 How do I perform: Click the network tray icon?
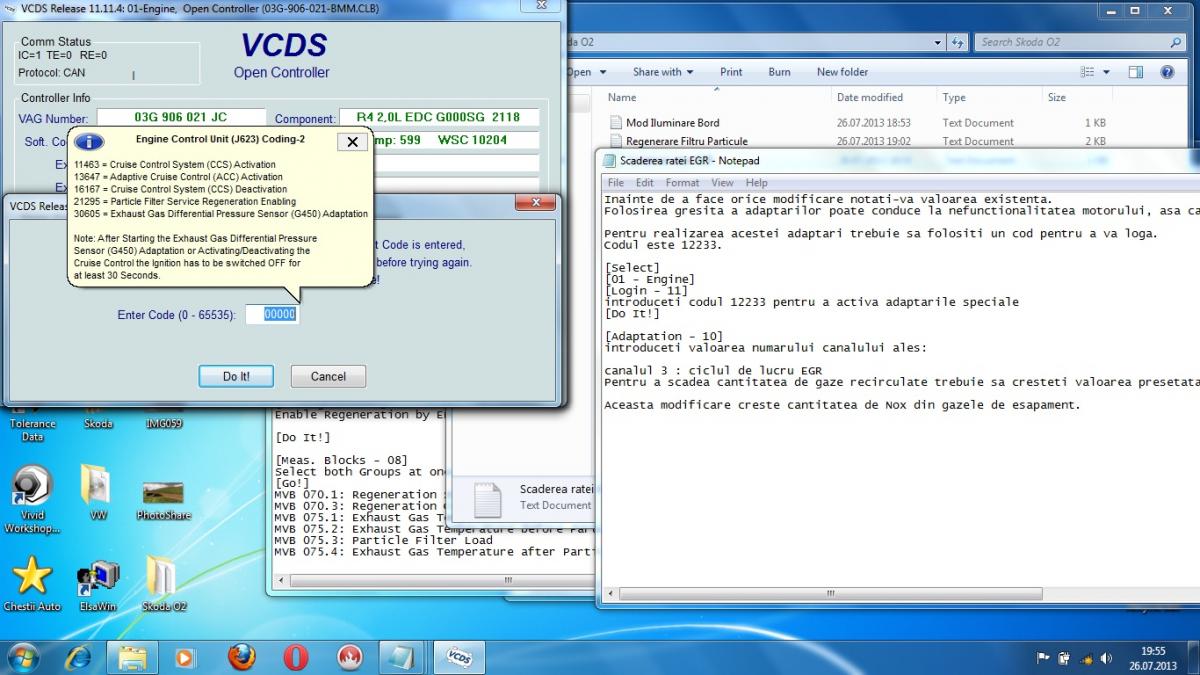1085,658
